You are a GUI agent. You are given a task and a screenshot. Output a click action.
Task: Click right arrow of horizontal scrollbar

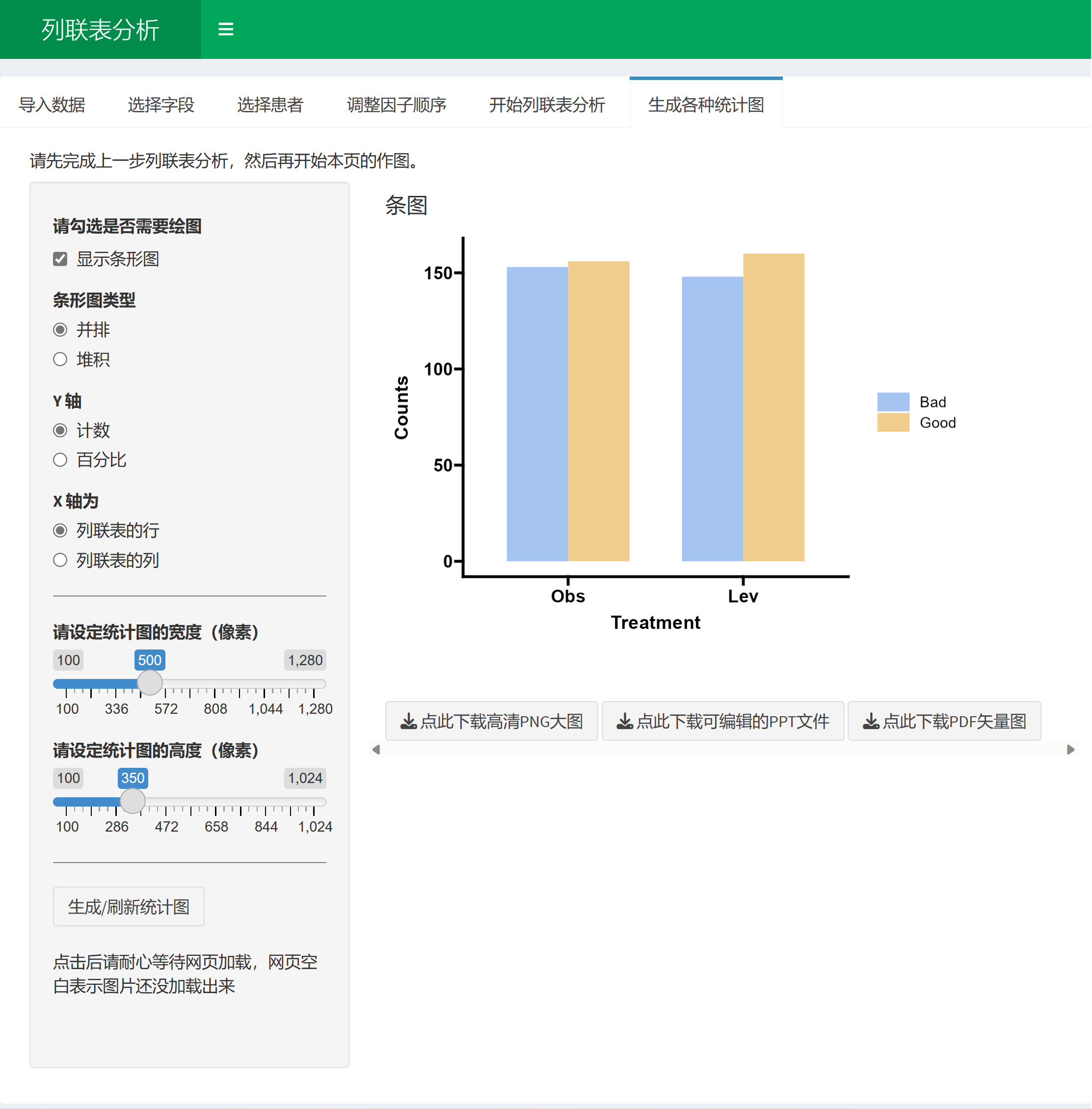(1070, 749)
